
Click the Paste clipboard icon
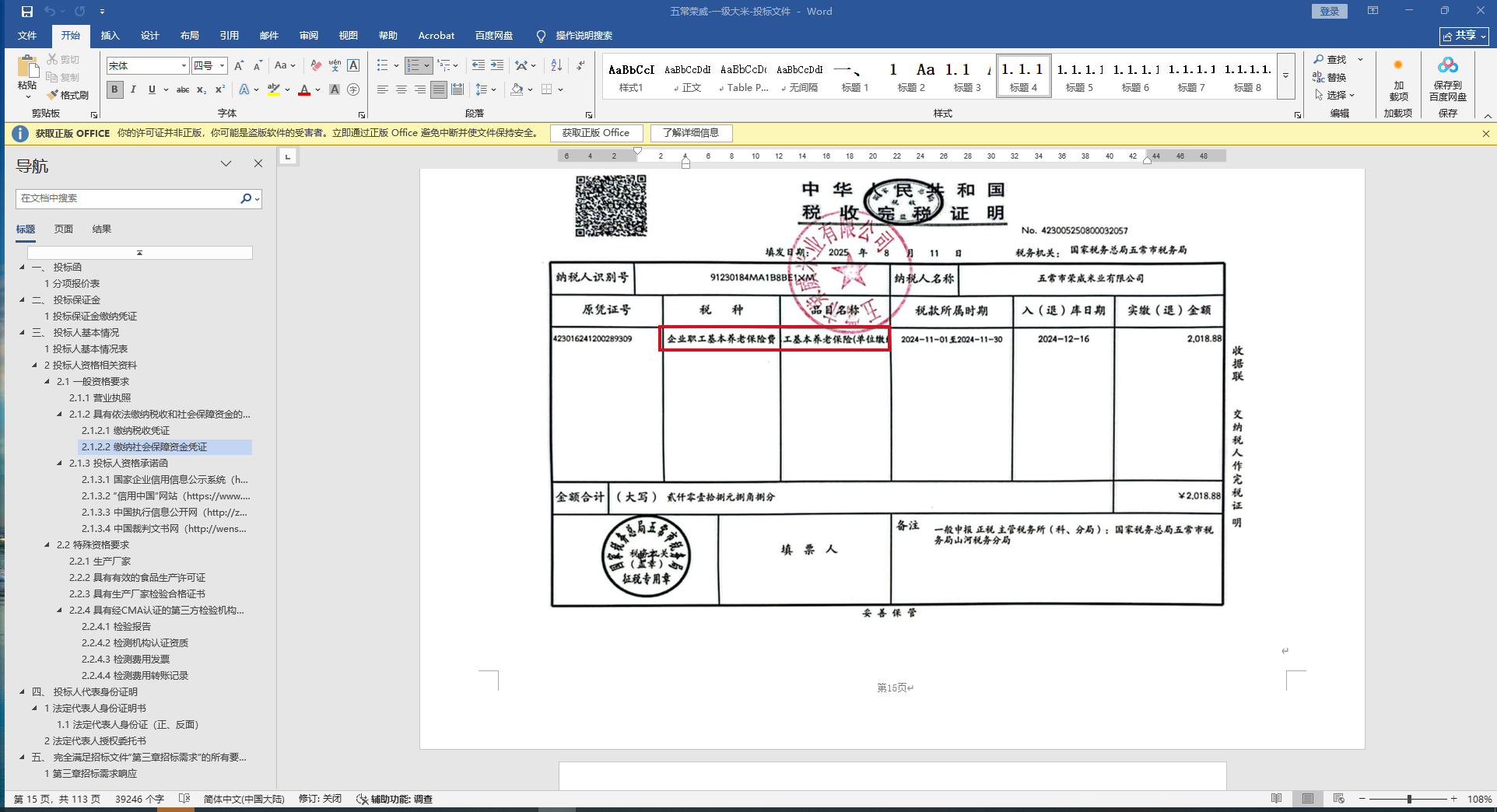pos(28,66)
